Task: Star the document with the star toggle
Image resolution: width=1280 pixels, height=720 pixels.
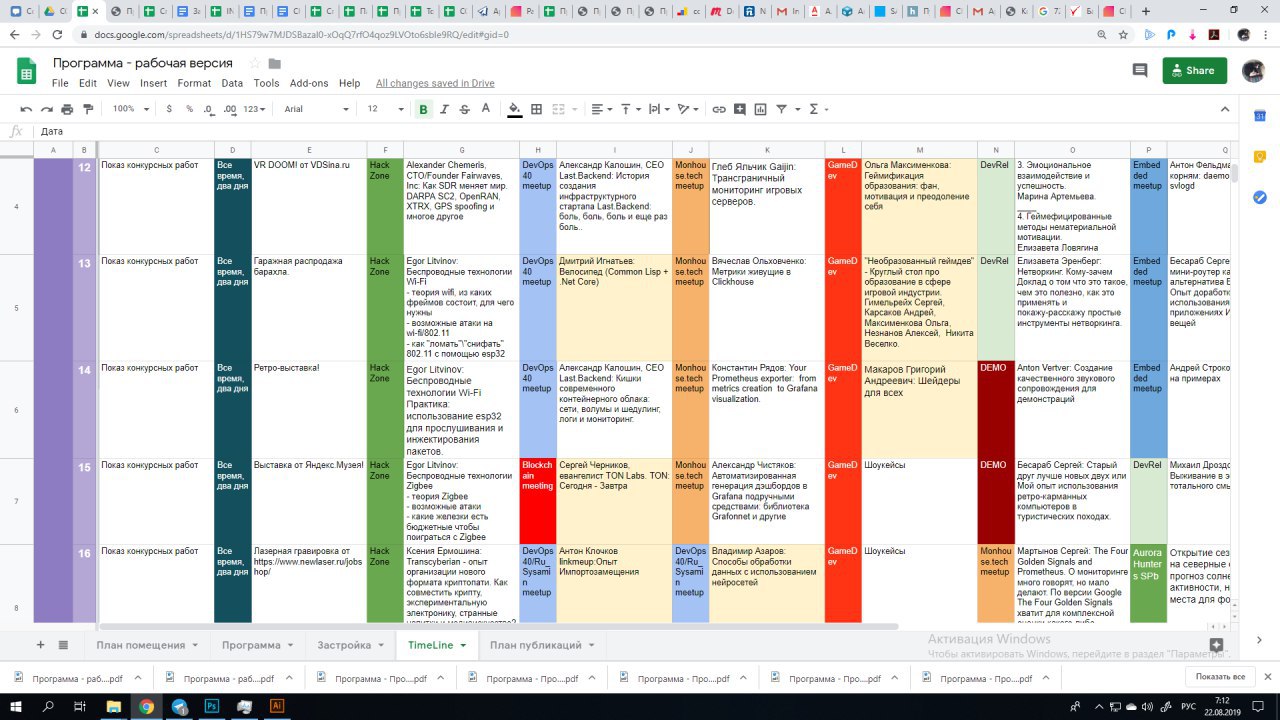Action: 253,64
